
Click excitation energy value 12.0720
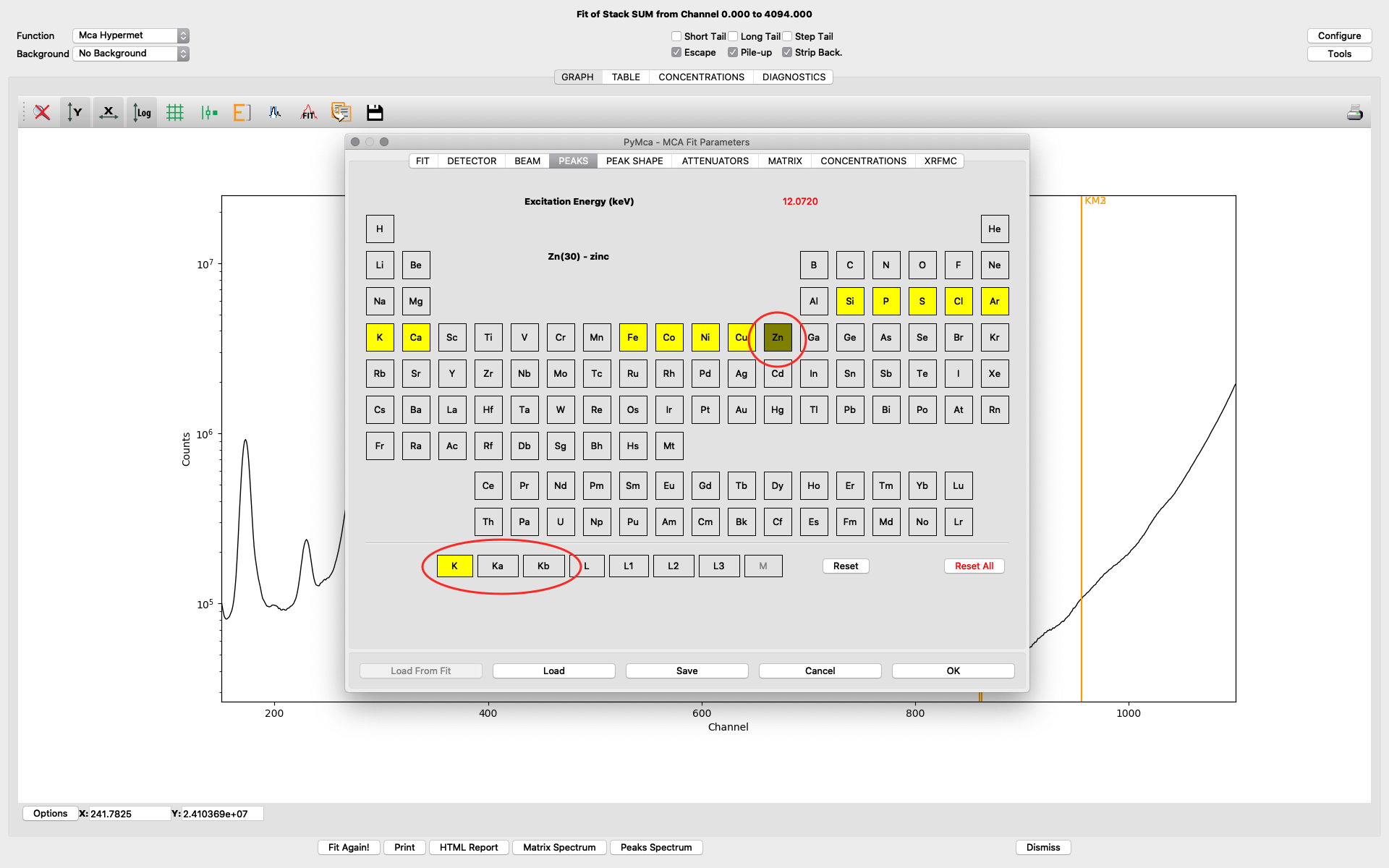[800, 201]
